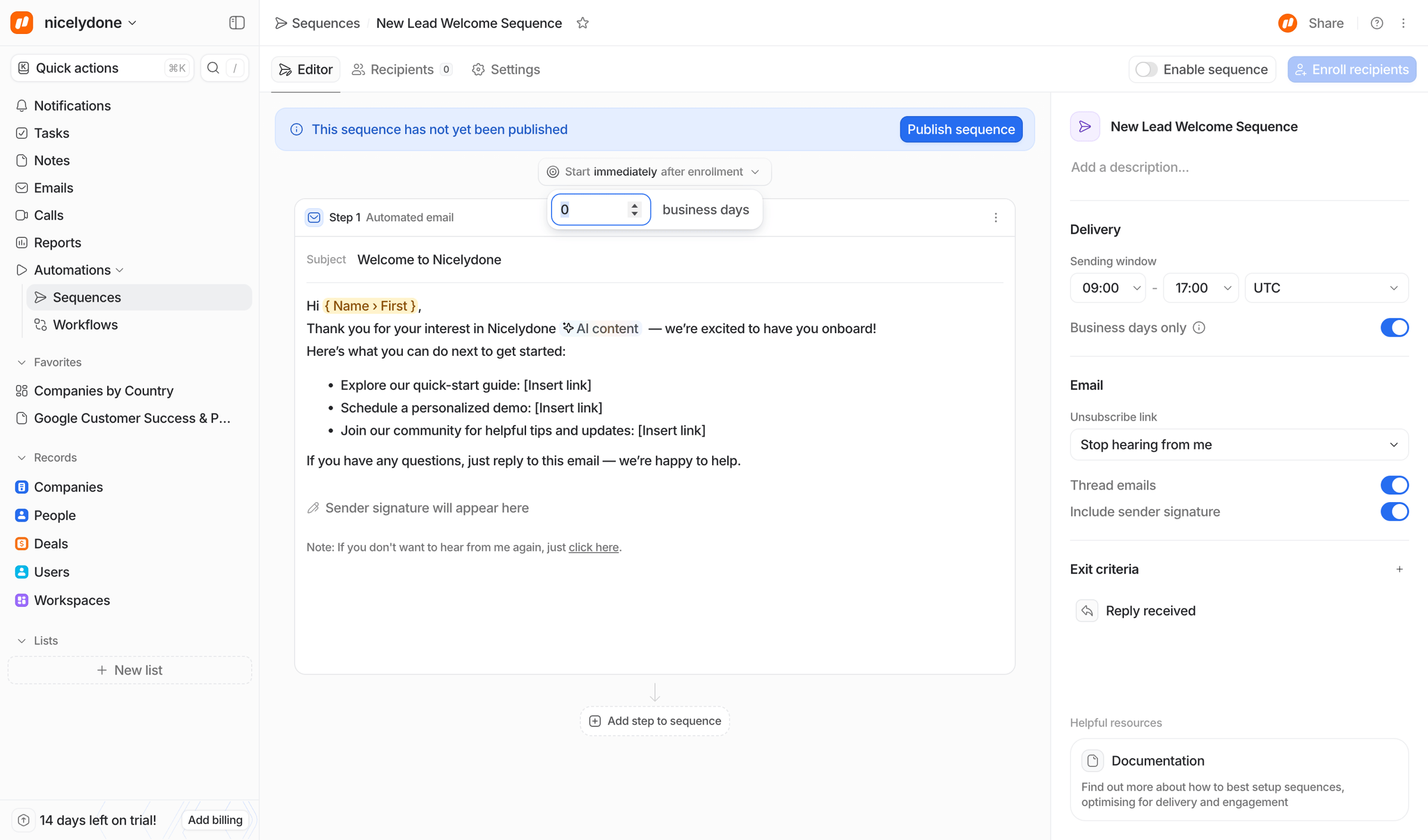Open Step 1 more options menu

pos(996,217)
